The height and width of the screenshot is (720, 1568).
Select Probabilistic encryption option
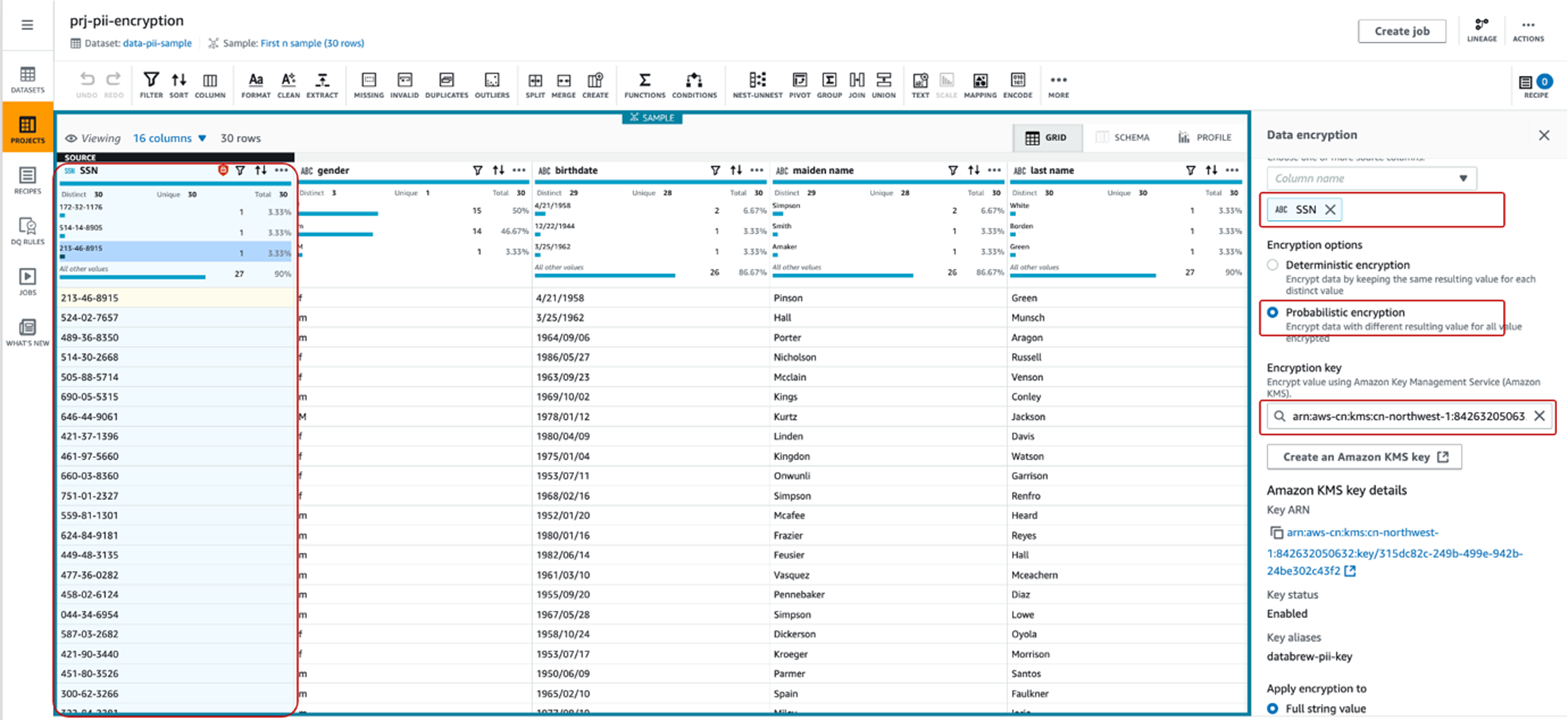(1272, 312)
